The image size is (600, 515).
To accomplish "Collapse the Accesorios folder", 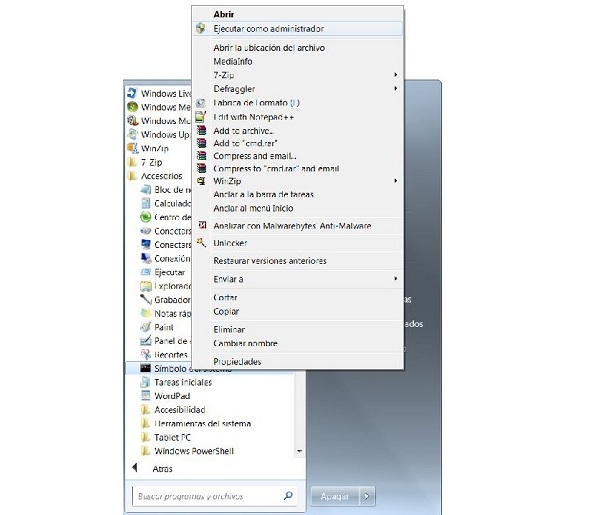I will (x=155, y=176).
